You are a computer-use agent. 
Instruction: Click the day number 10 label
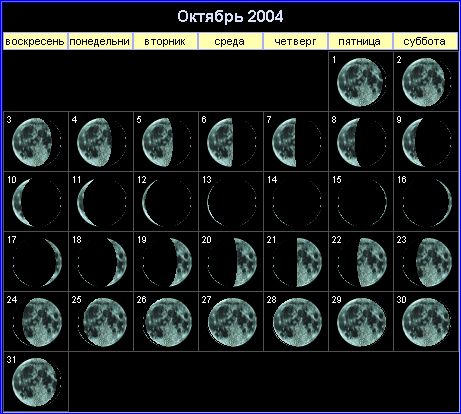point(12,180)
